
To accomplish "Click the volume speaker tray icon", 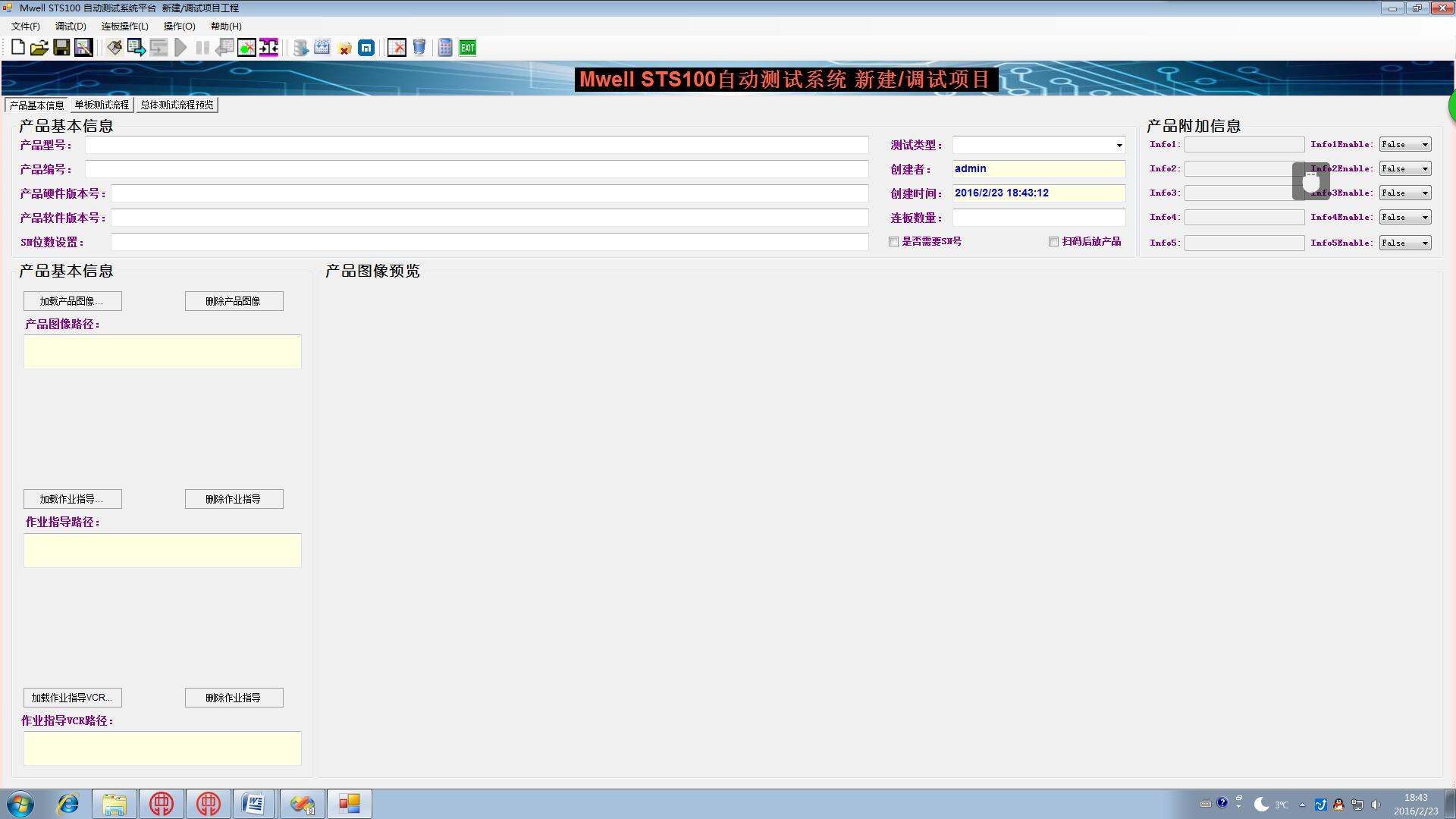I will (1376, 805).
